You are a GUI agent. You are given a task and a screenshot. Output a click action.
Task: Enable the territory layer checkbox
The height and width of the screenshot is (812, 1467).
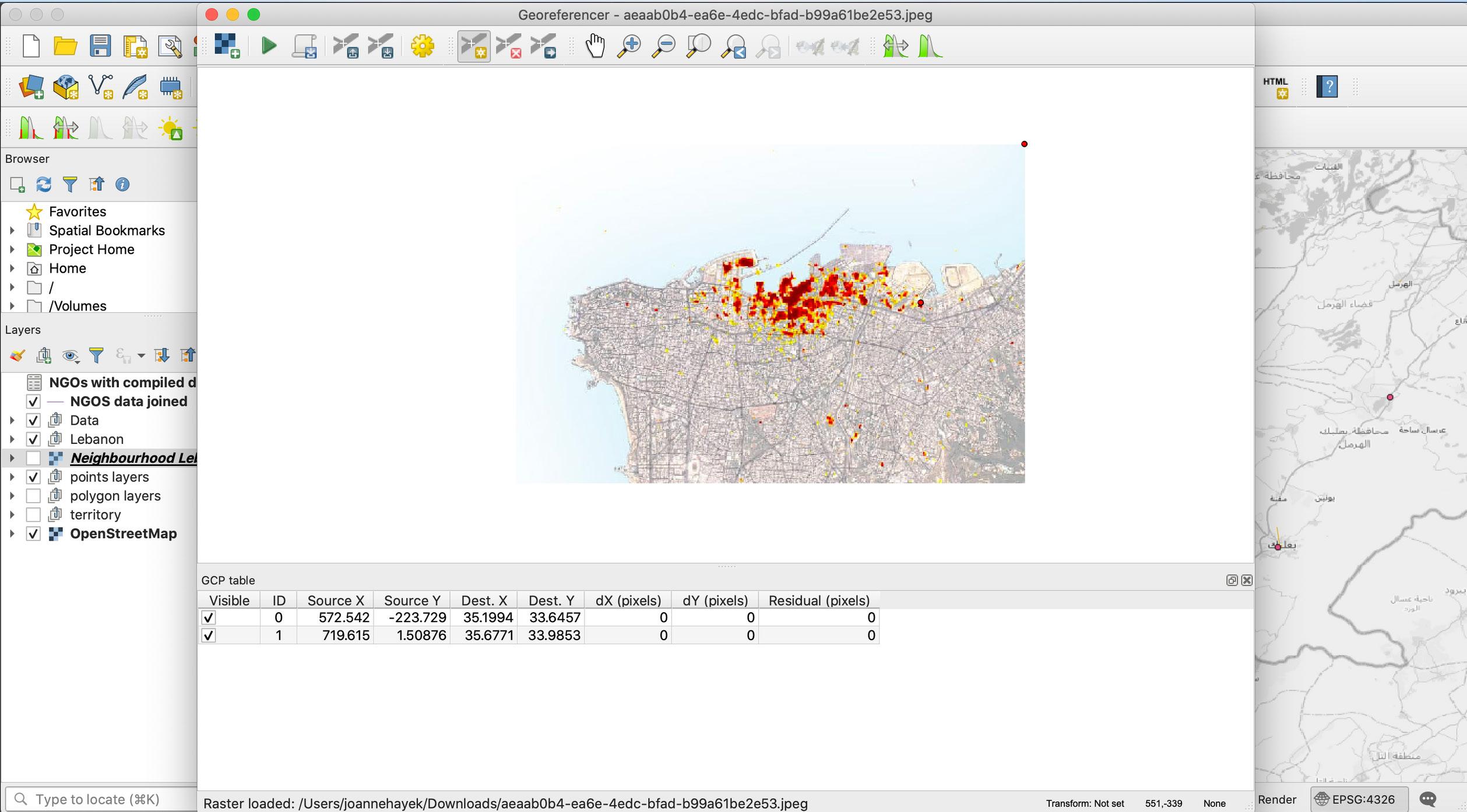point(33,515)
